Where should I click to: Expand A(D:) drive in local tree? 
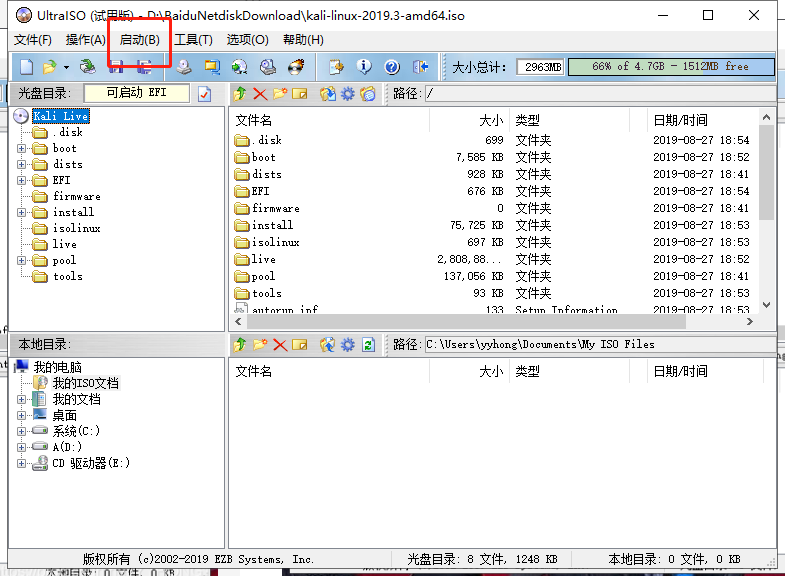pyautogui.click(x=22, y=447)
